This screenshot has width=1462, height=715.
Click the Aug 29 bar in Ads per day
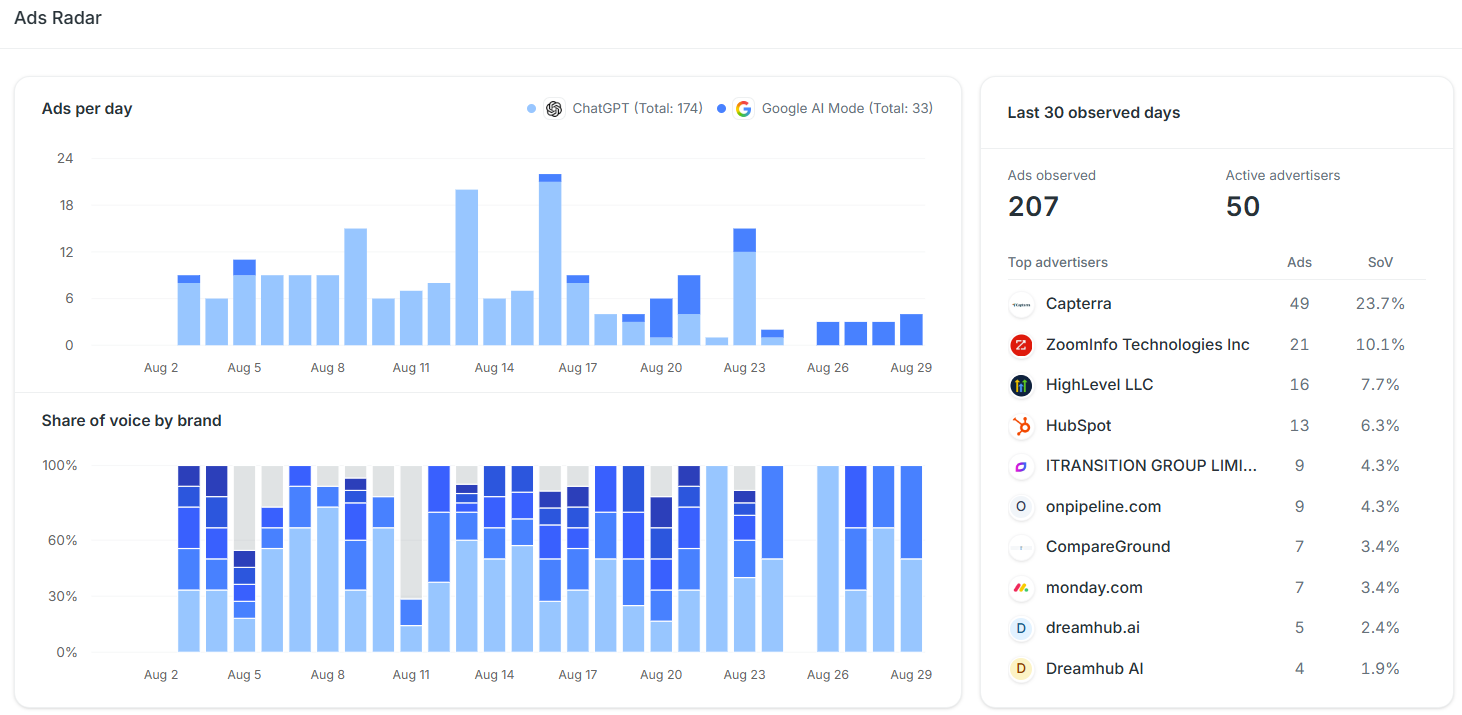(x=911, y=330)
